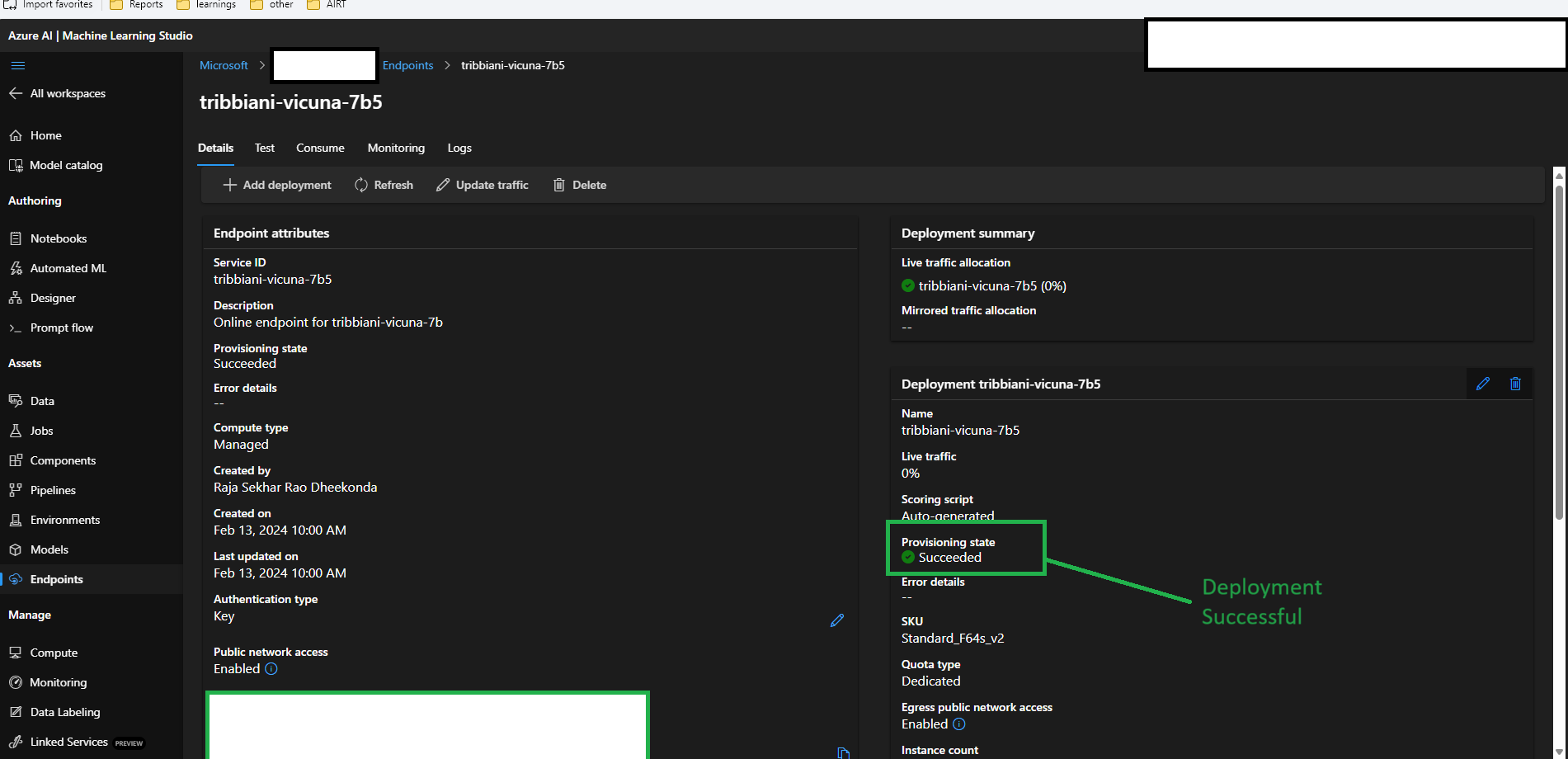Expand the Endpoints breadcrumb chevron
This screenshot has width=1568, height=759.
pos(446,65)
